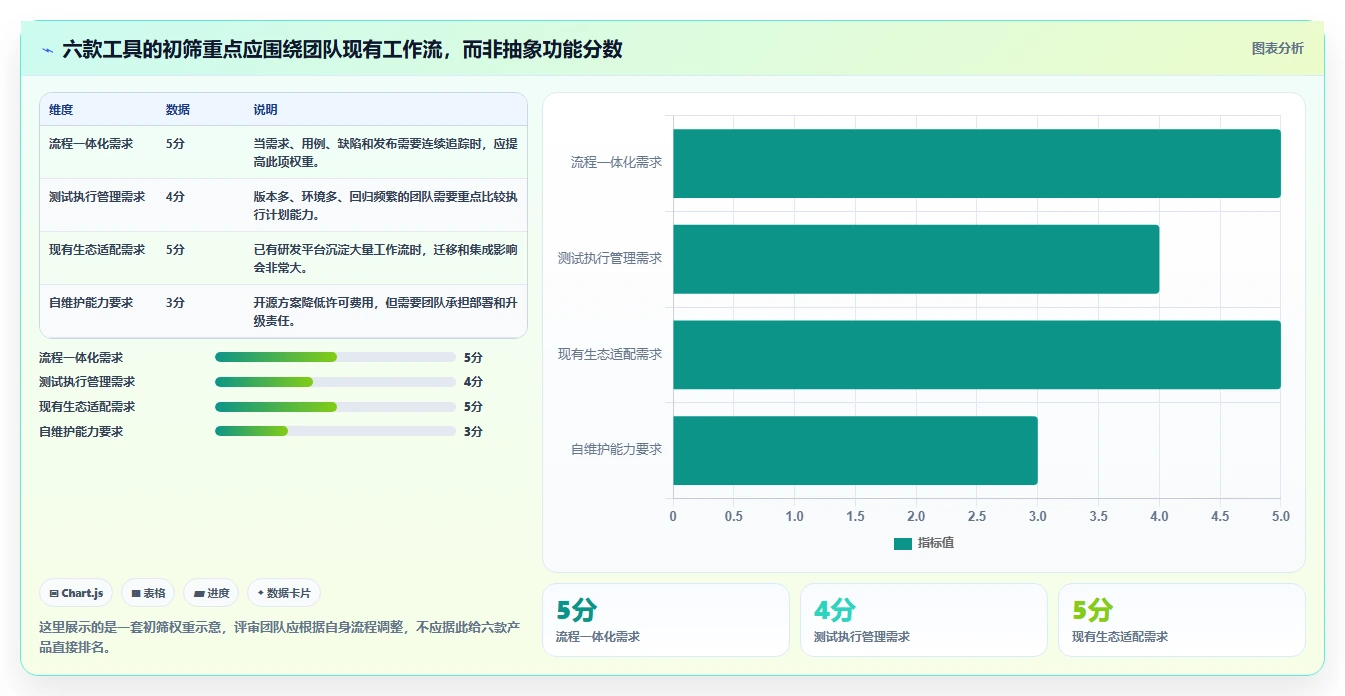
Task: Open the 现有生态适配需求 5分 data card
Action: point(1182,620)
